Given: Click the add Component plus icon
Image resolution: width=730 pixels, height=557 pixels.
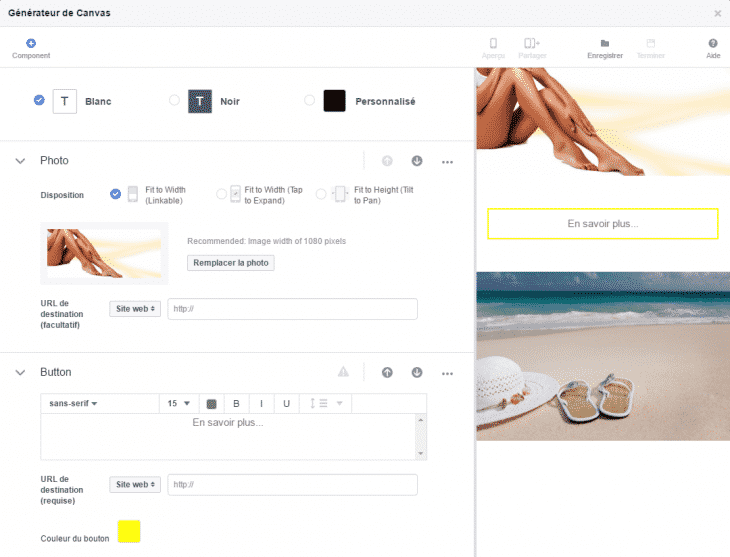Looking at the screenshot, I should click(x=31, y=43).
